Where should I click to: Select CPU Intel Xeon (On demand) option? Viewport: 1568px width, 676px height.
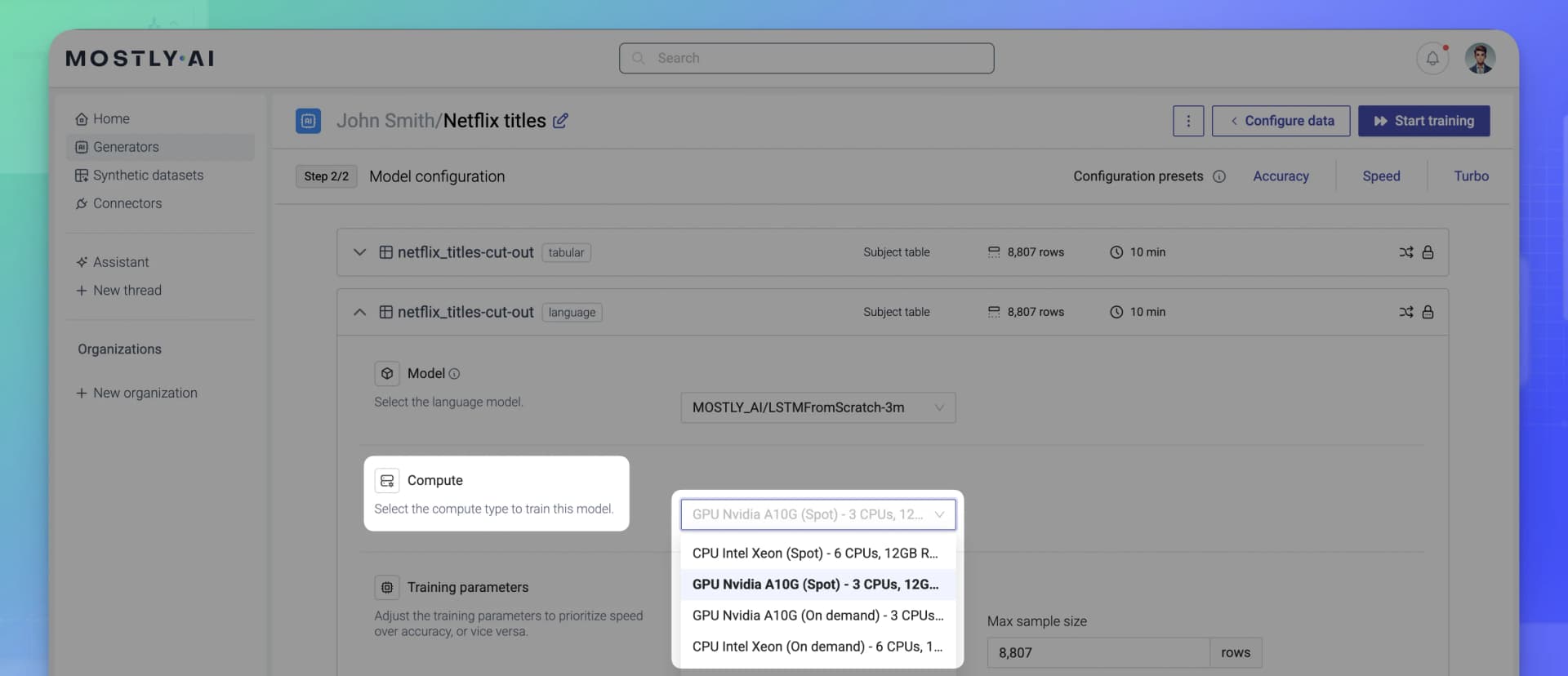click(x=817, y=647)
